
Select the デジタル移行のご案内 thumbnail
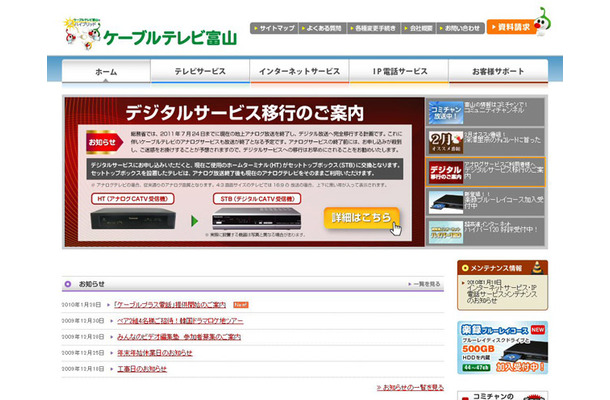446,172
